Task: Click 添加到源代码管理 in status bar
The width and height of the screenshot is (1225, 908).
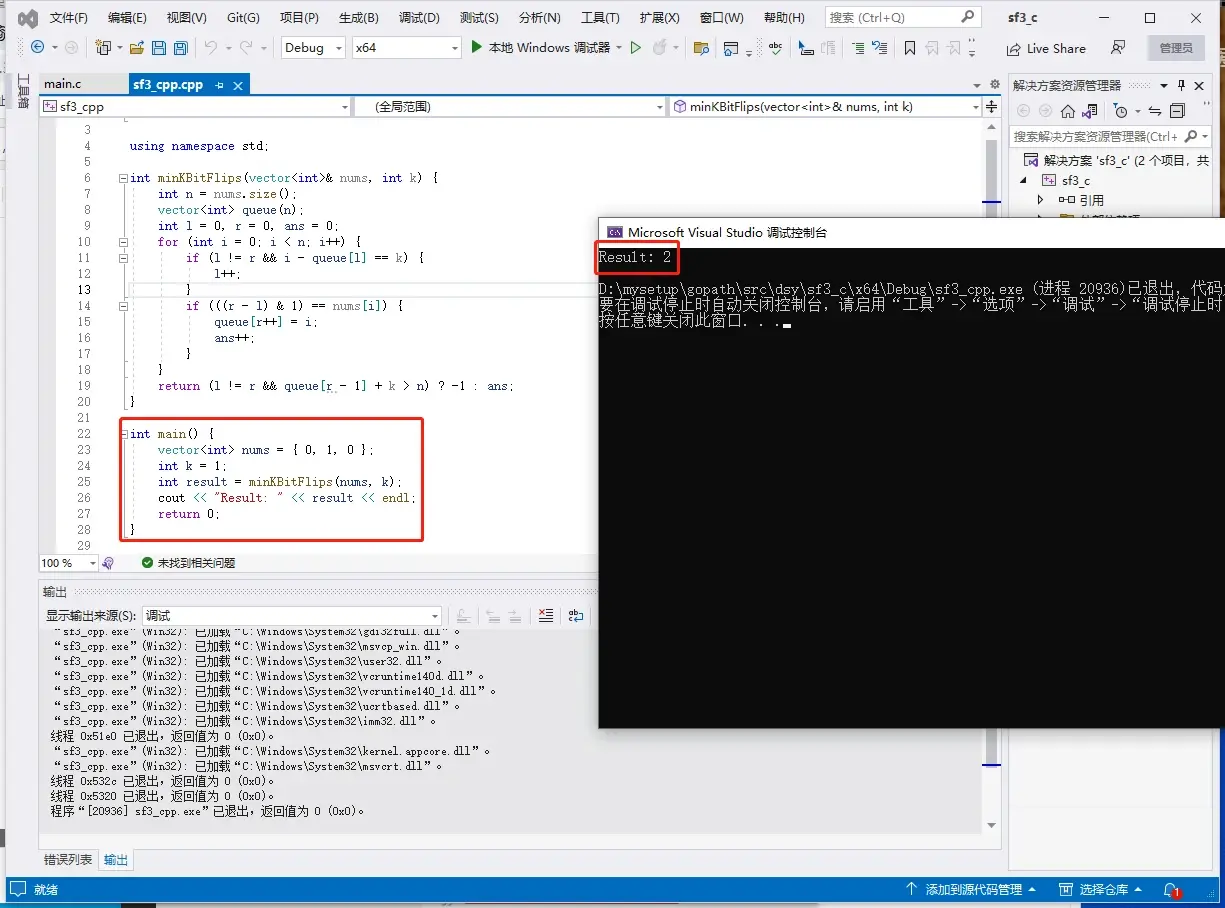Action: (970, 889)
